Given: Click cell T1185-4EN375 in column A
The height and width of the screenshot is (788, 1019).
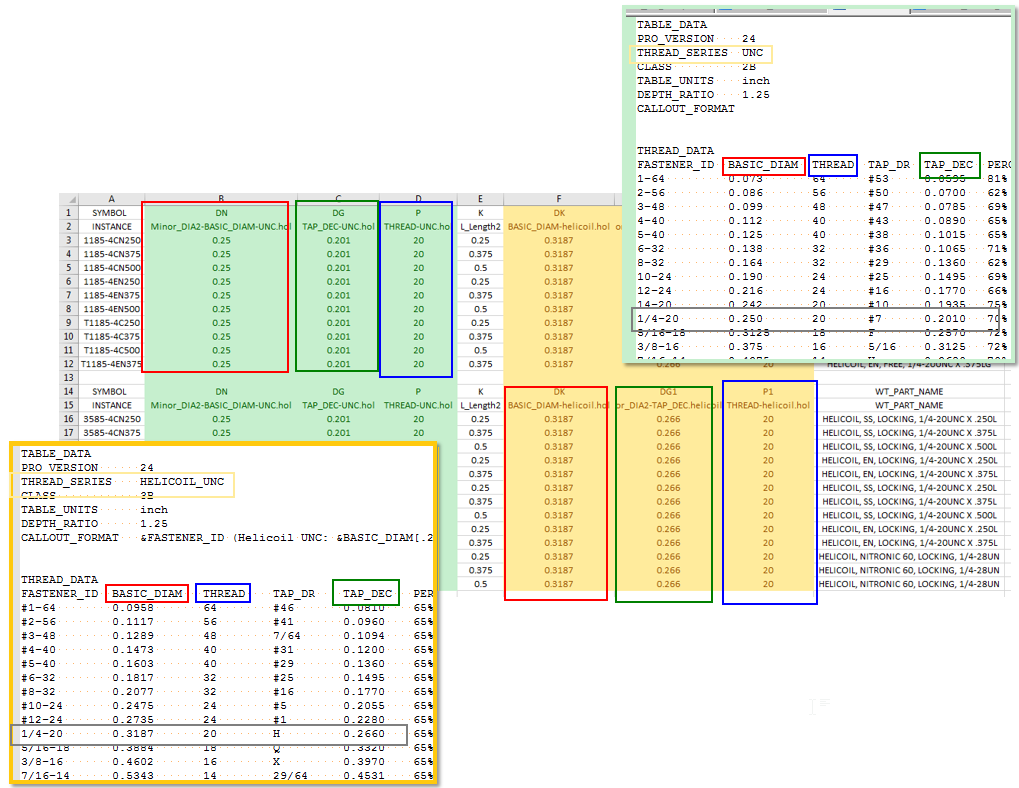Looking at the screenshot, I should click(x=111, y=364).
